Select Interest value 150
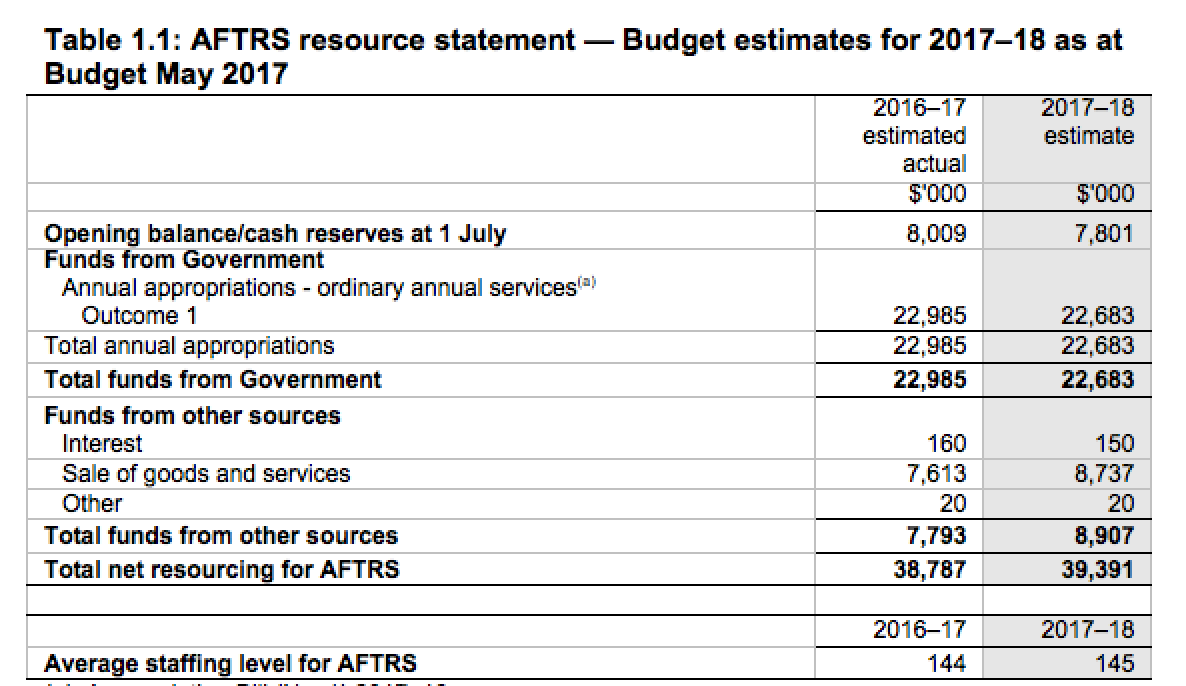1186x686 pixels. click(x=1115, y=443)
